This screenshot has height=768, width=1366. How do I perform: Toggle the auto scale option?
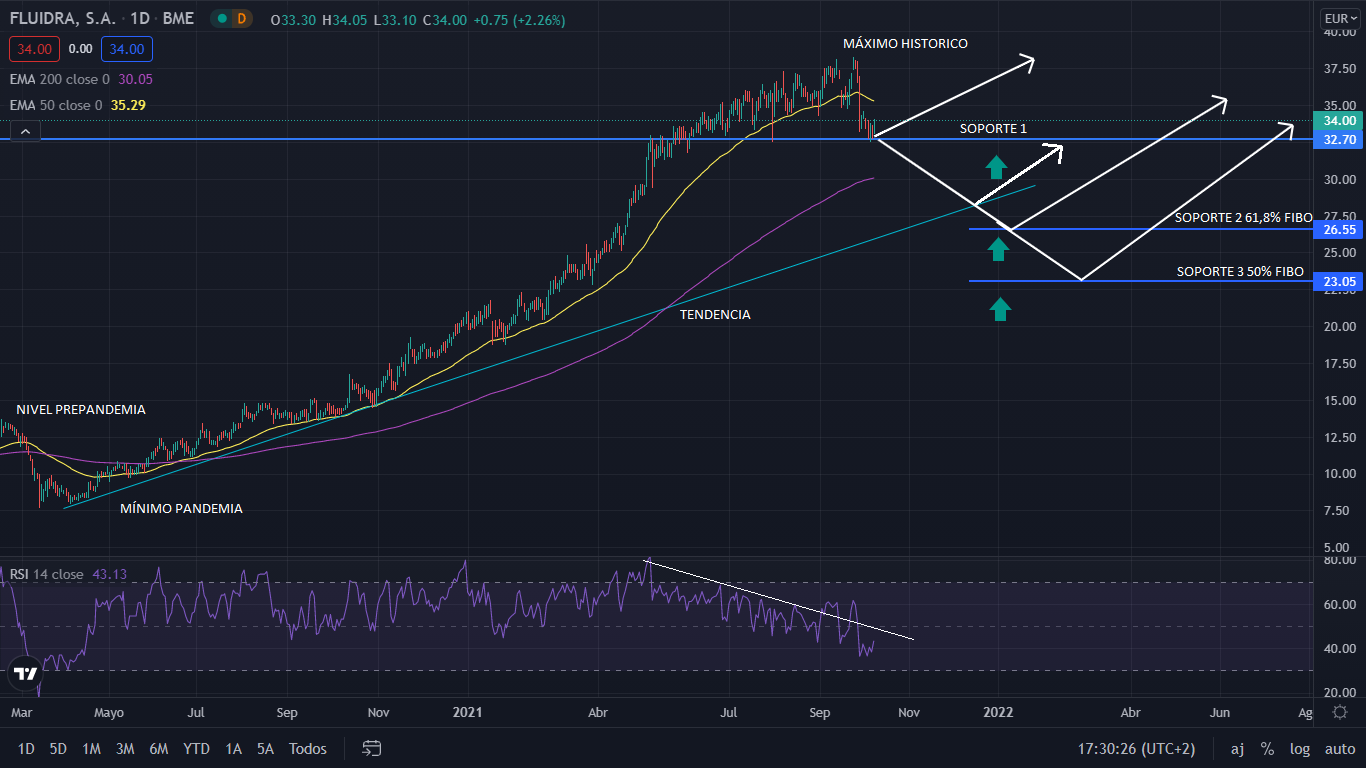(1340, 748)
